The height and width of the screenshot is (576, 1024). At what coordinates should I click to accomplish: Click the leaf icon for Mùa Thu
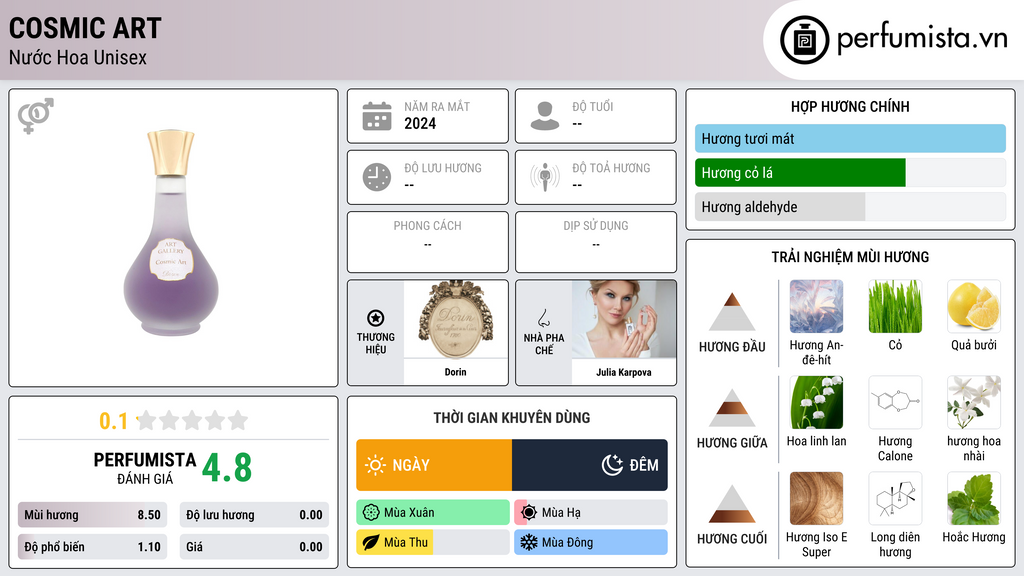(371, 542)
